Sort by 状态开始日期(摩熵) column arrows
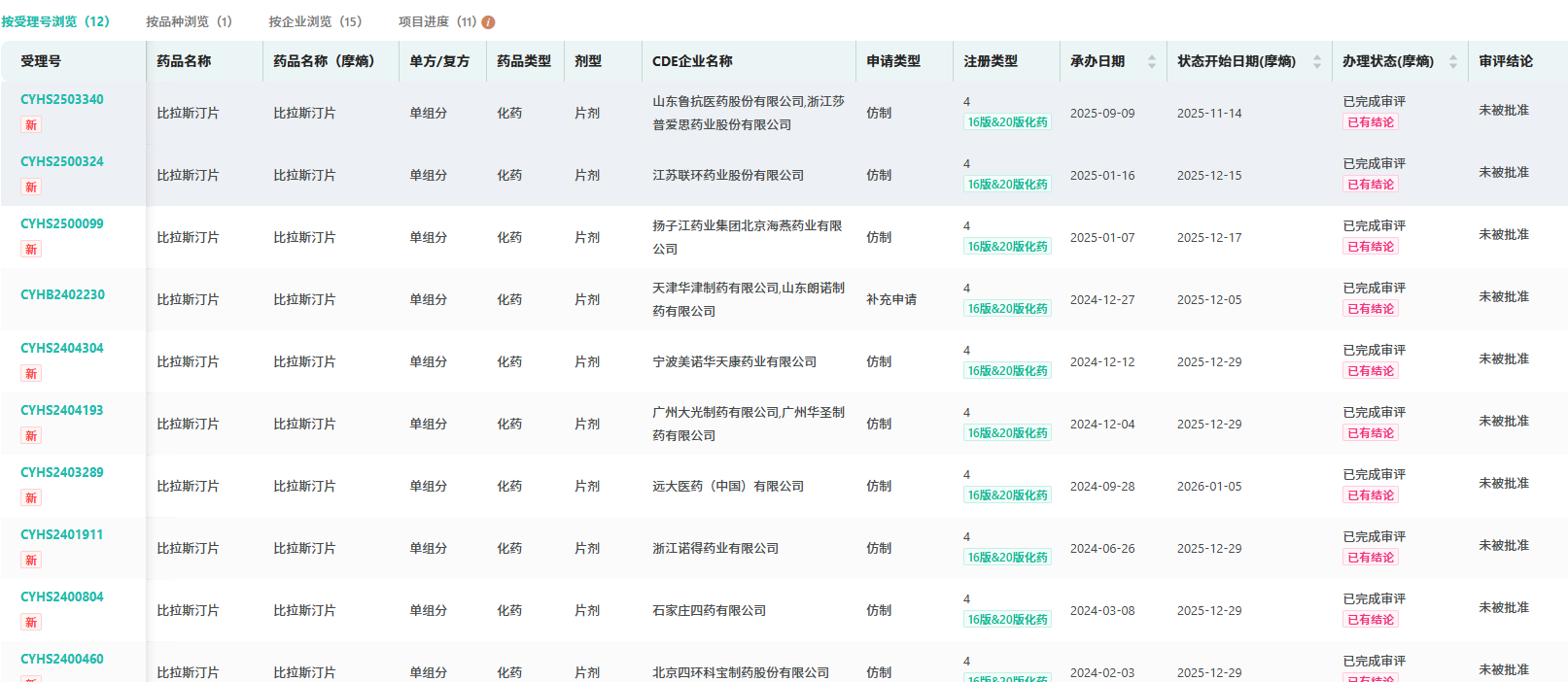 [x=1316, y=61]
